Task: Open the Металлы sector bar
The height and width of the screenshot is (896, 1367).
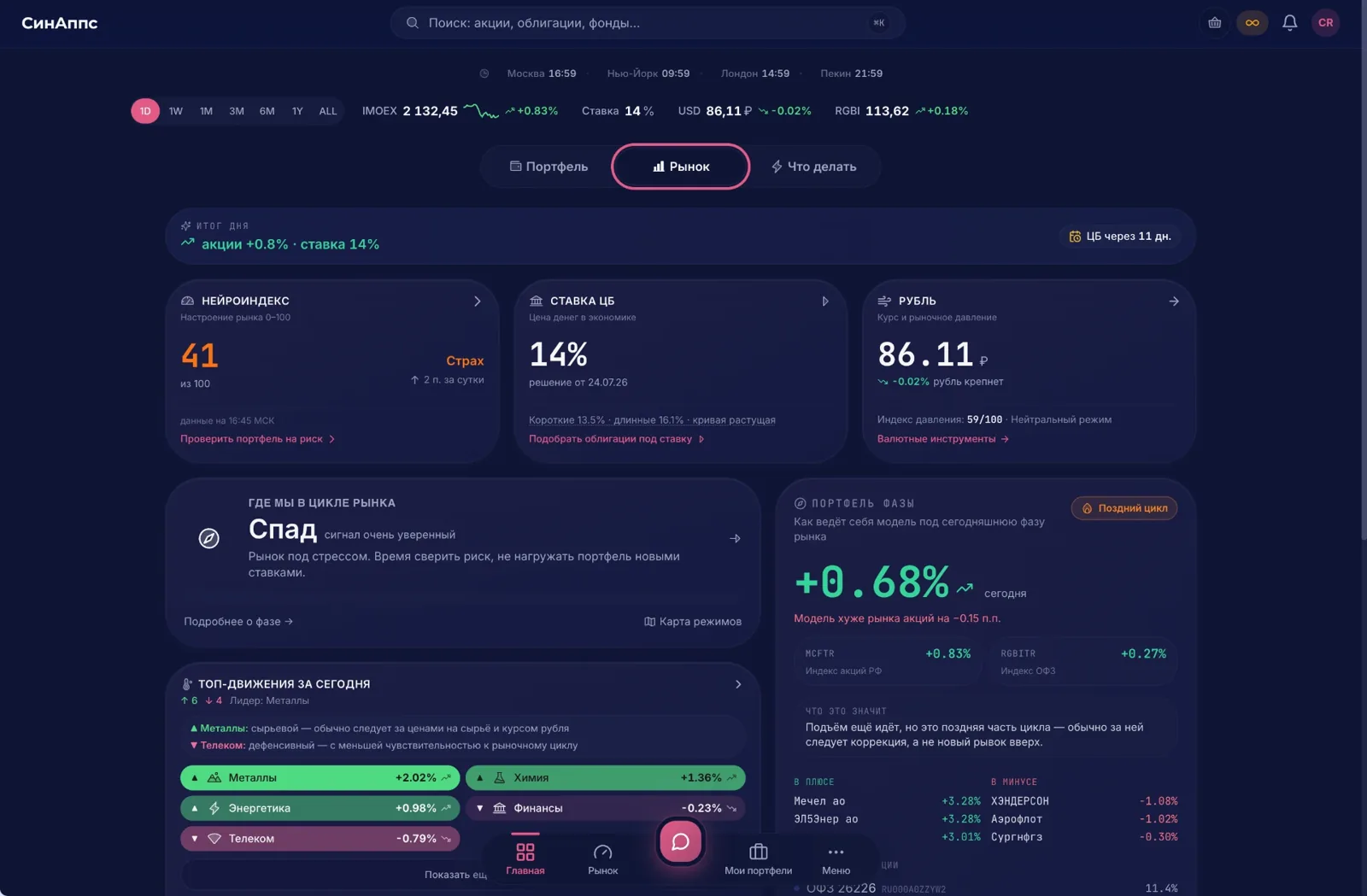Action: tap(320, 778)
